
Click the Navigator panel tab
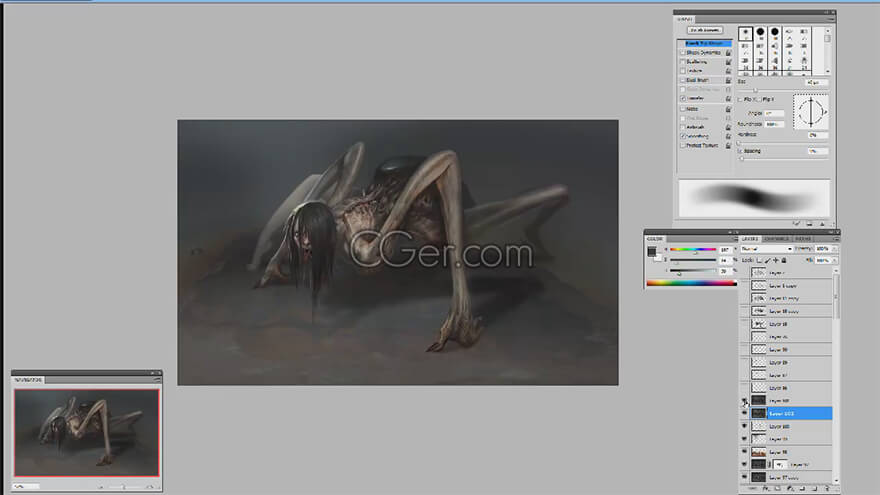coord(28,380)
